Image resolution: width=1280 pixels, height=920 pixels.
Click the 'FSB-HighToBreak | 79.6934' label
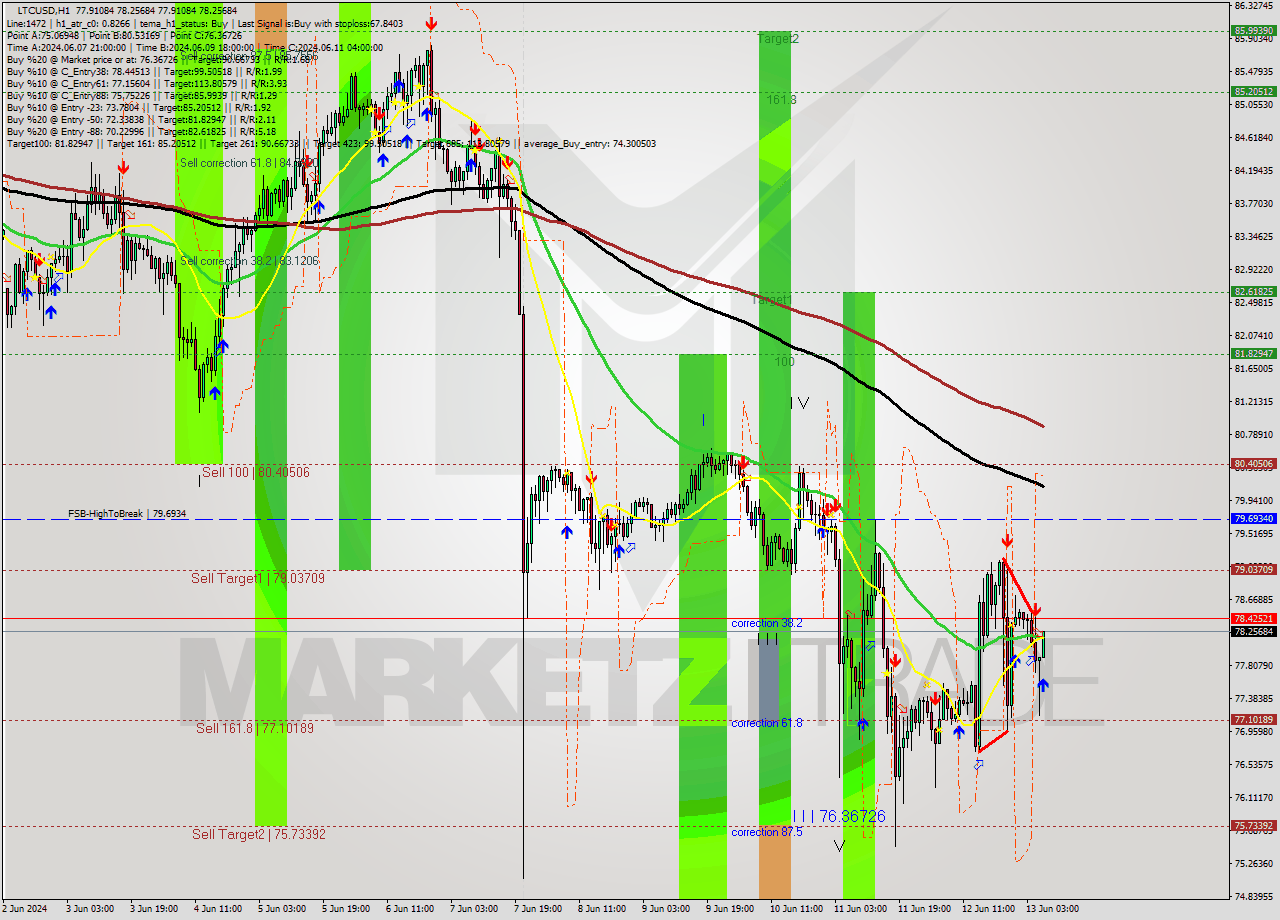(127, 514)
